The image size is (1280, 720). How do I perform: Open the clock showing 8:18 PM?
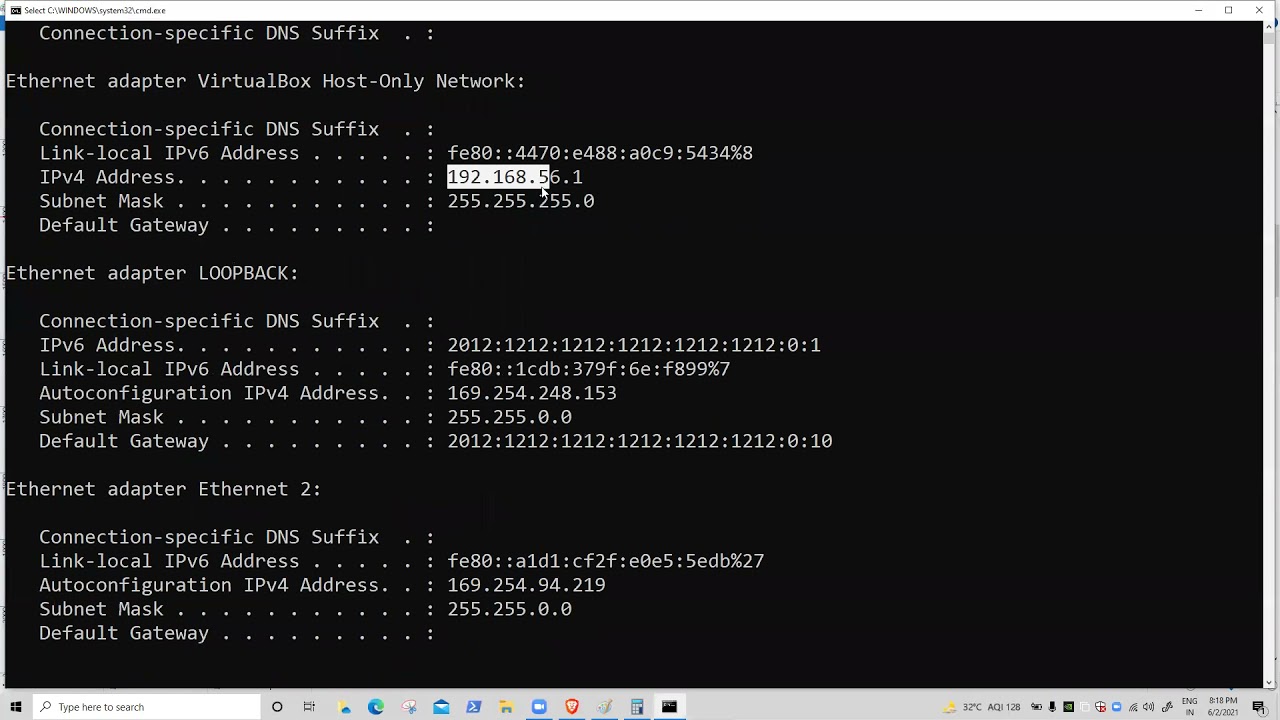click(x=1223, y=707)
